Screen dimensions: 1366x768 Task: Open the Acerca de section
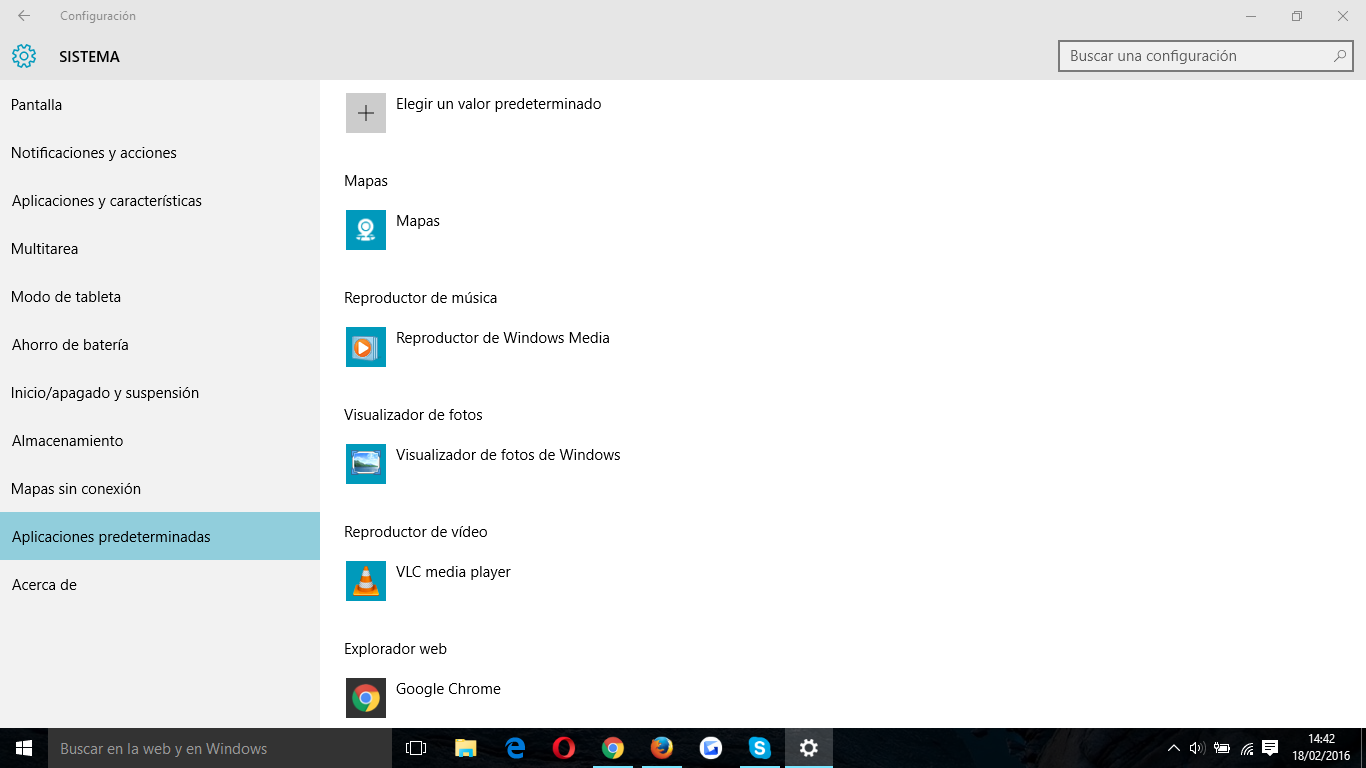160,585
